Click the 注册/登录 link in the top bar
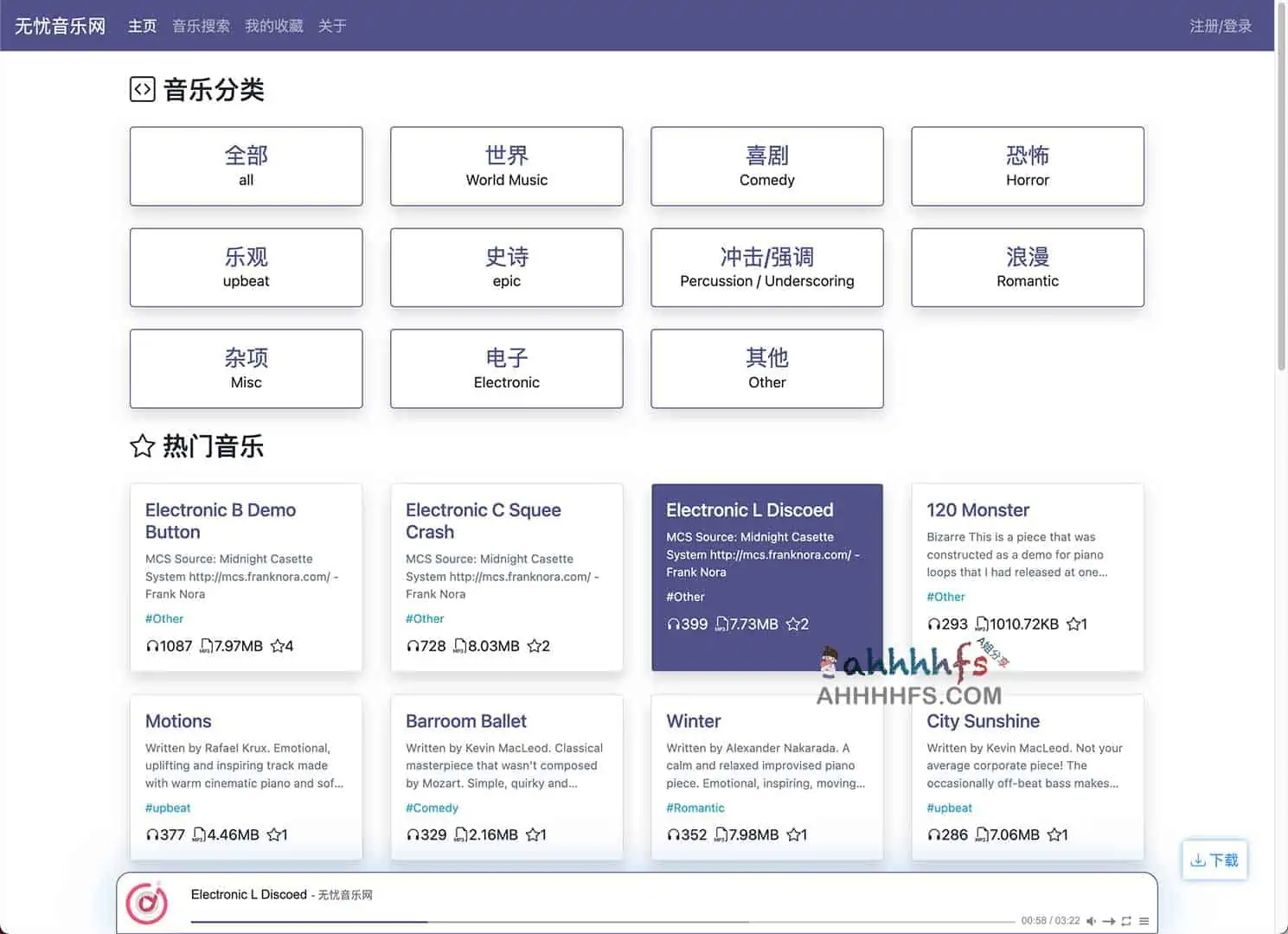 [1221, 25]
